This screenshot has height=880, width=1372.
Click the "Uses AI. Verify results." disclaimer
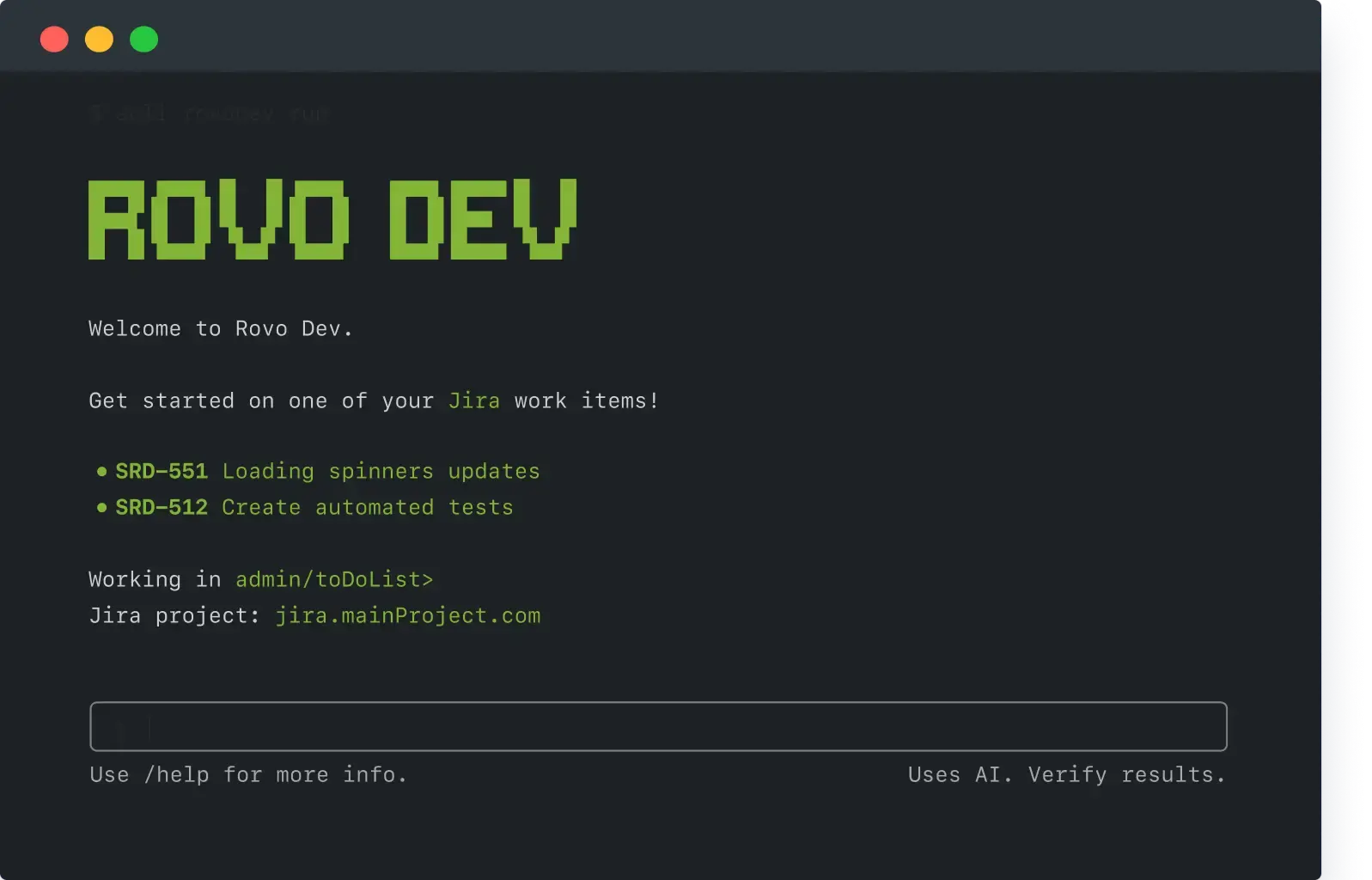coord(1066,774)
